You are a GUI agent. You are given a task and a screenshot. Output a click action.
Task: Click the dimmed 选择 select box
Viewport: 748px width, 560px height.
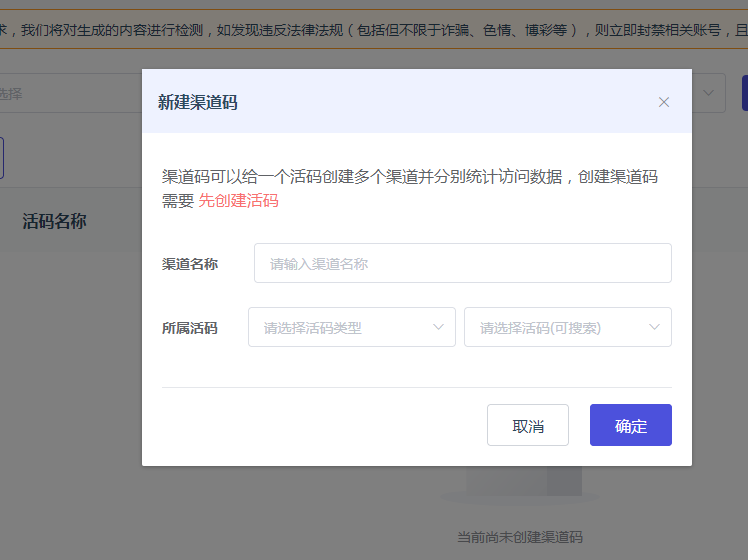[71, 93]
